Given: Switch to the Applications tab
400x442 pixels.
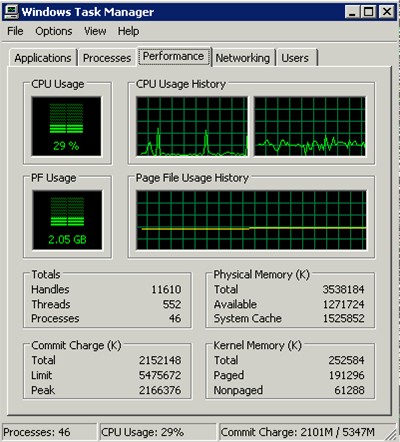Looking at the screenshot, I should (x=43, y=58).
